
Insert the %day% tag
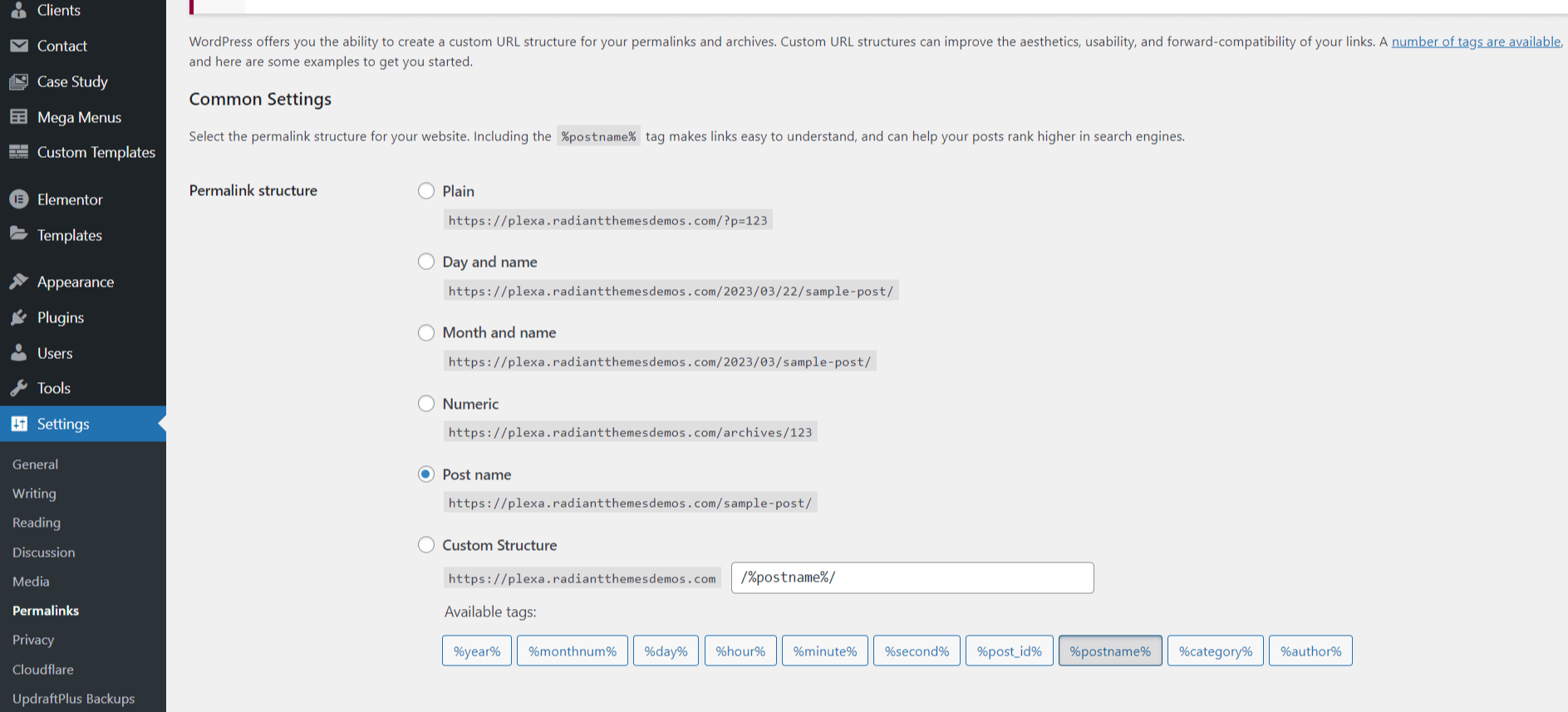pos(666,651)
